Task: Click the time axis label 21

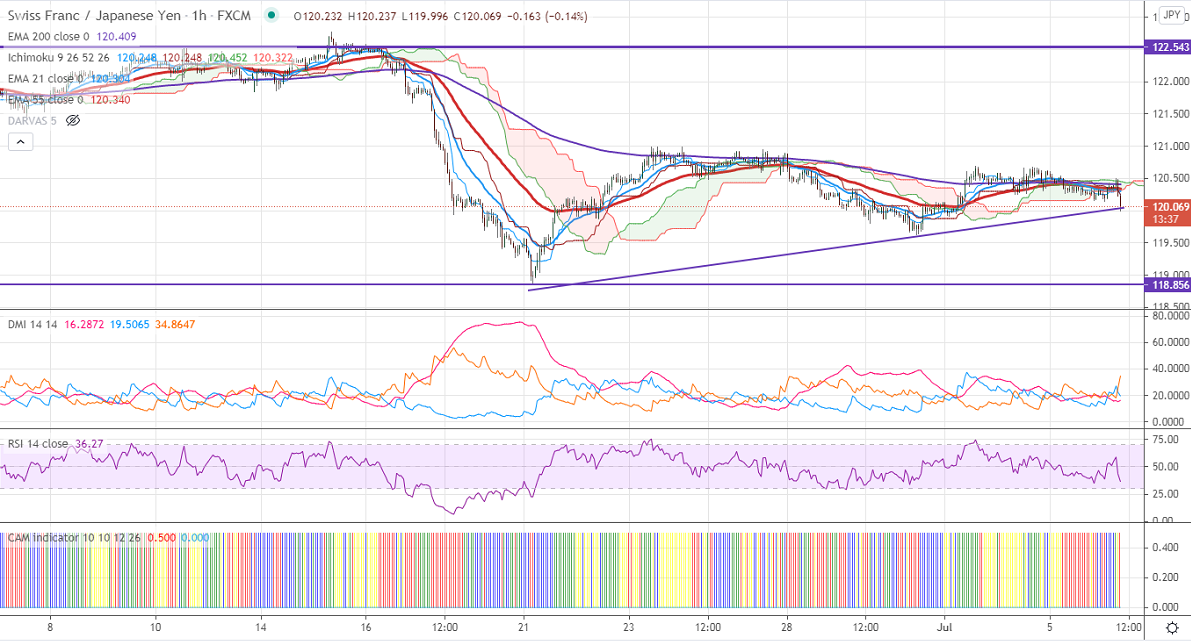Action: tap(523, 628)
